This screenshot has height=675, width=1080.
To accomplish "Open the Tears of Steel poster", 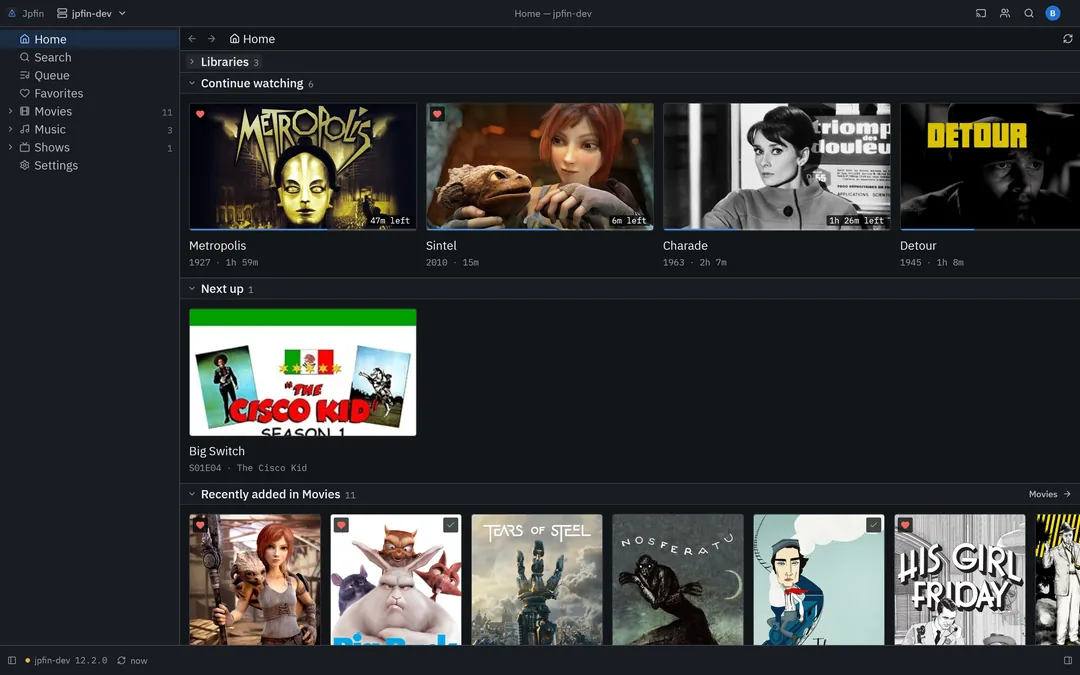I will point(537,580).
